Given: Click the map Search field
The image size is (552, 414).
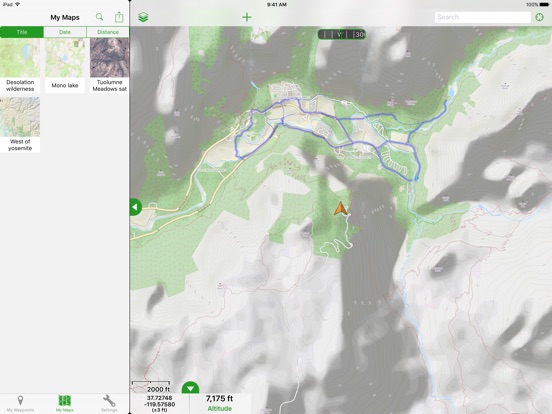Looking at the screenshot, I should [483, 17].
